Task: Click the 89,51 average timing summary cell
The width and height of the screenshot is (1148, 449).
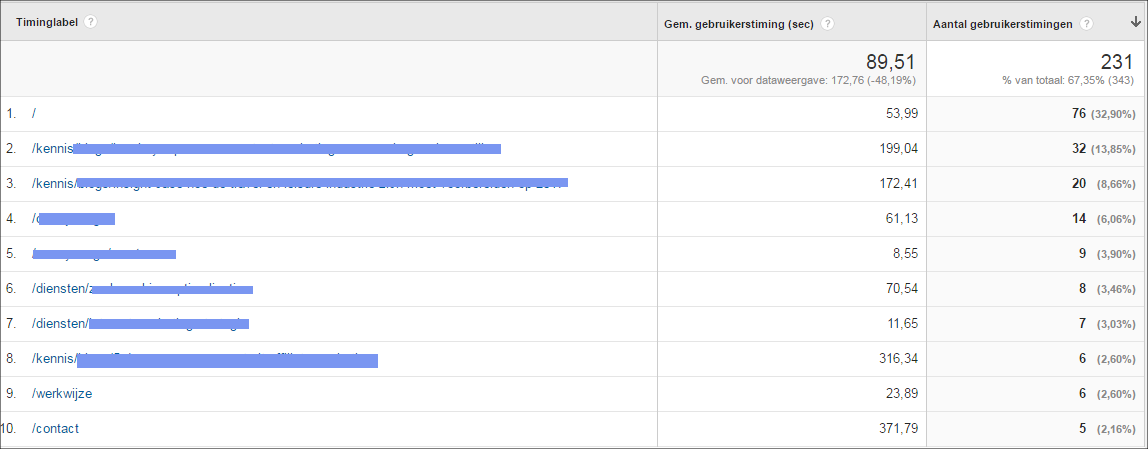Action: (x=791, y=69)
